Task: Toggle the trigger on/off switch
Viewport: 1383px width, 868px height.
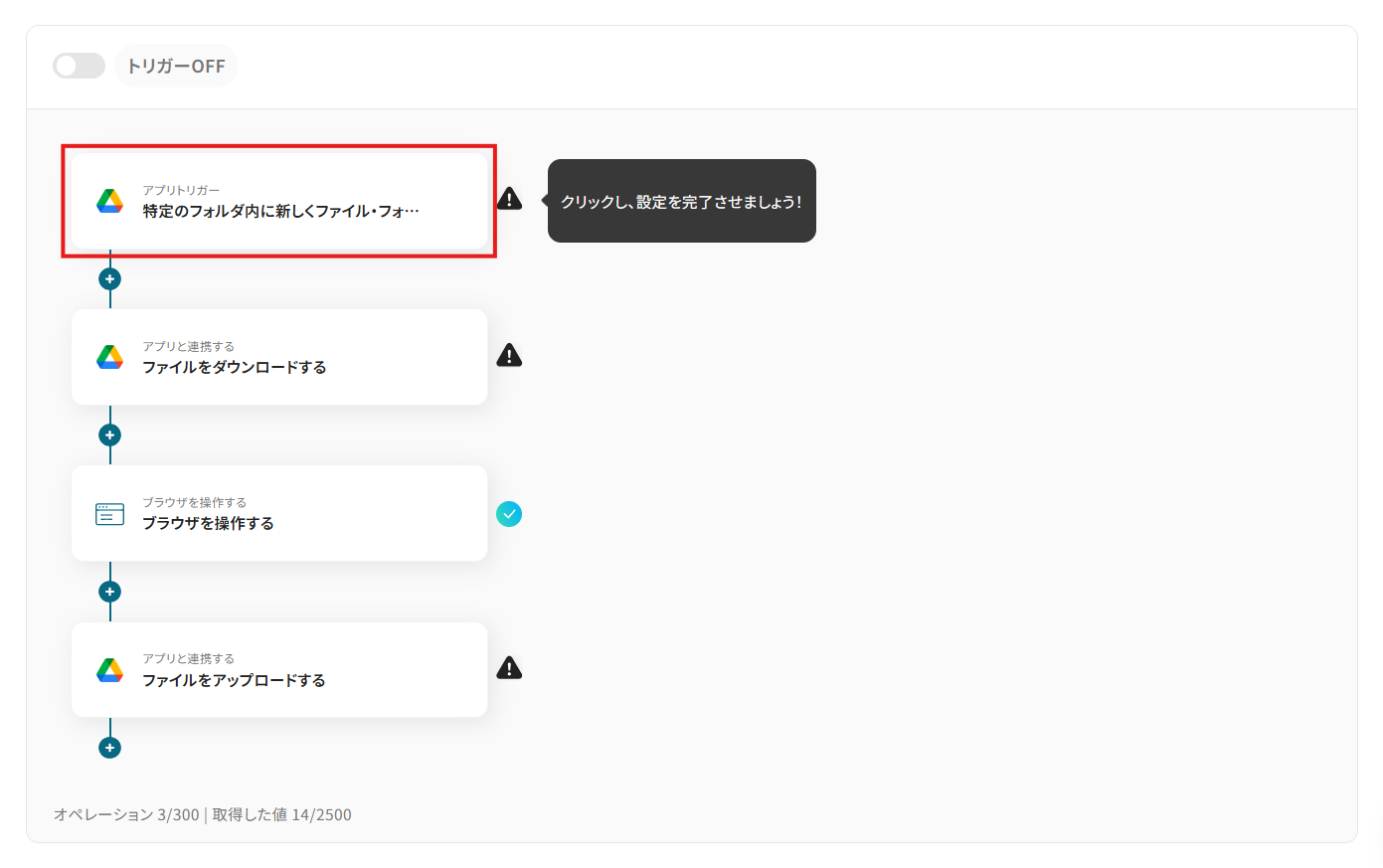Action: pos(79,66)
